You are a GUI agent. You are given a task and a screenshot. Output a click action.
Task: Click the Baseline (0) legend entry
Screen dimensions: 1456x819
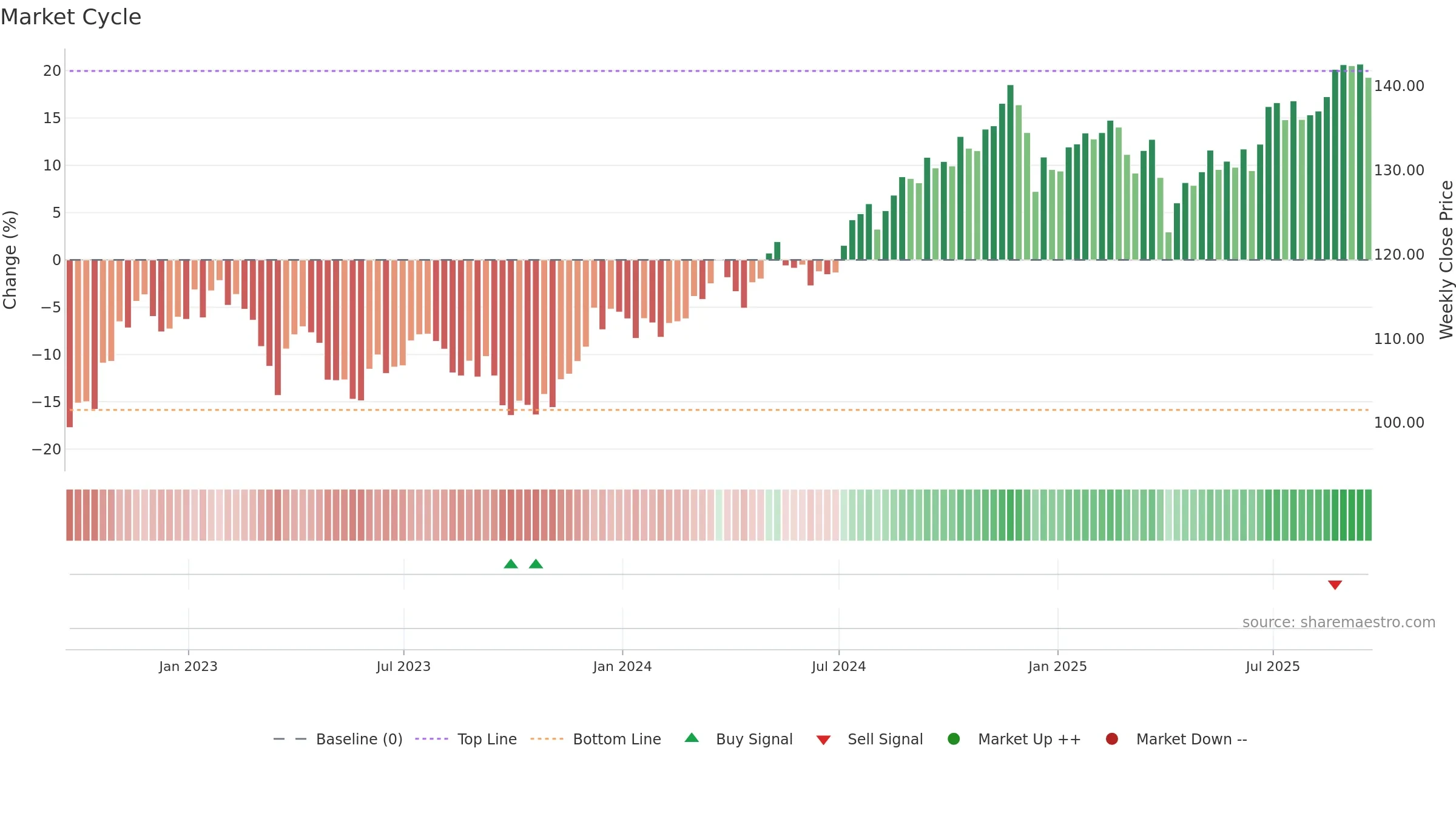[338, 739]
